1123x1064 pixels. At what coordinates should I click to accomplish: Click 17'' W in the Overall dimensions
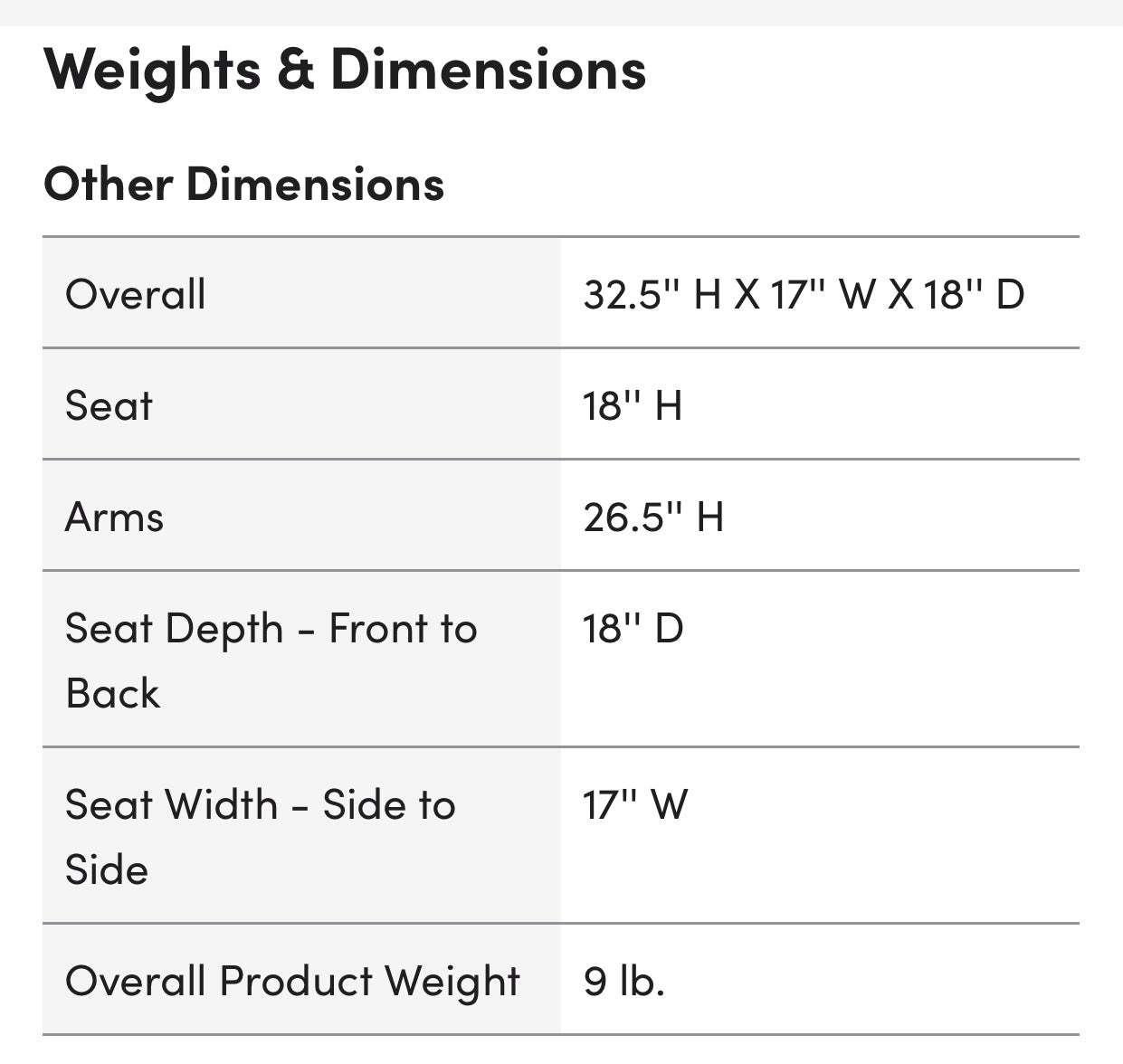pyautogui.click(x=818, y=295)
